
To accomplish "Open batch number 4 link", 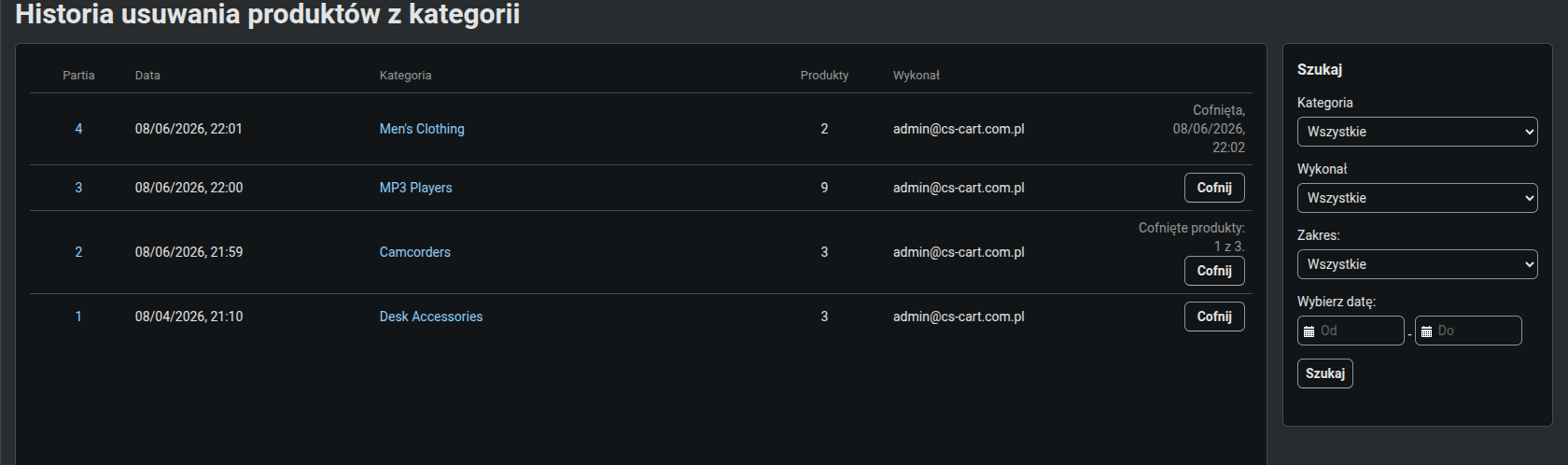I will point(78,129).
